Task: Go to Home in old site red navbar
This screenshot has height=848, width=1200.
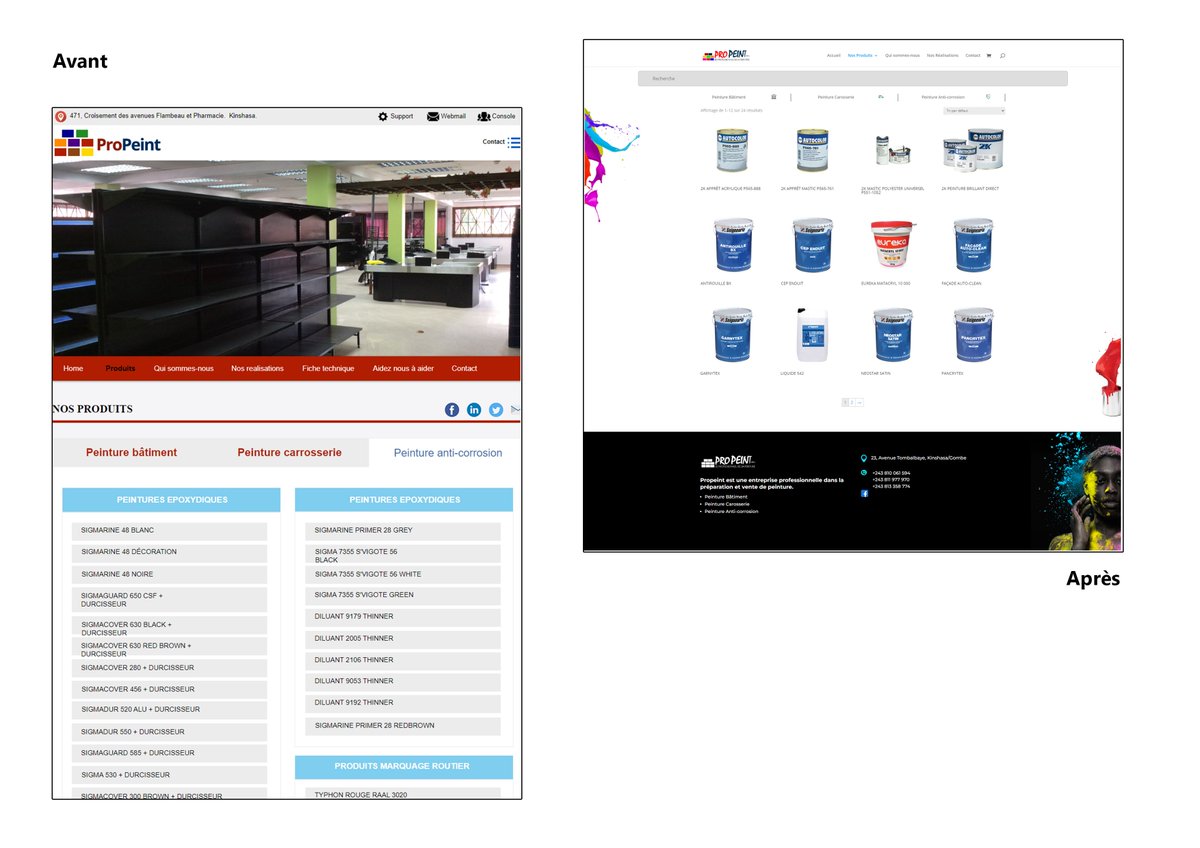Action: point(73,368)
